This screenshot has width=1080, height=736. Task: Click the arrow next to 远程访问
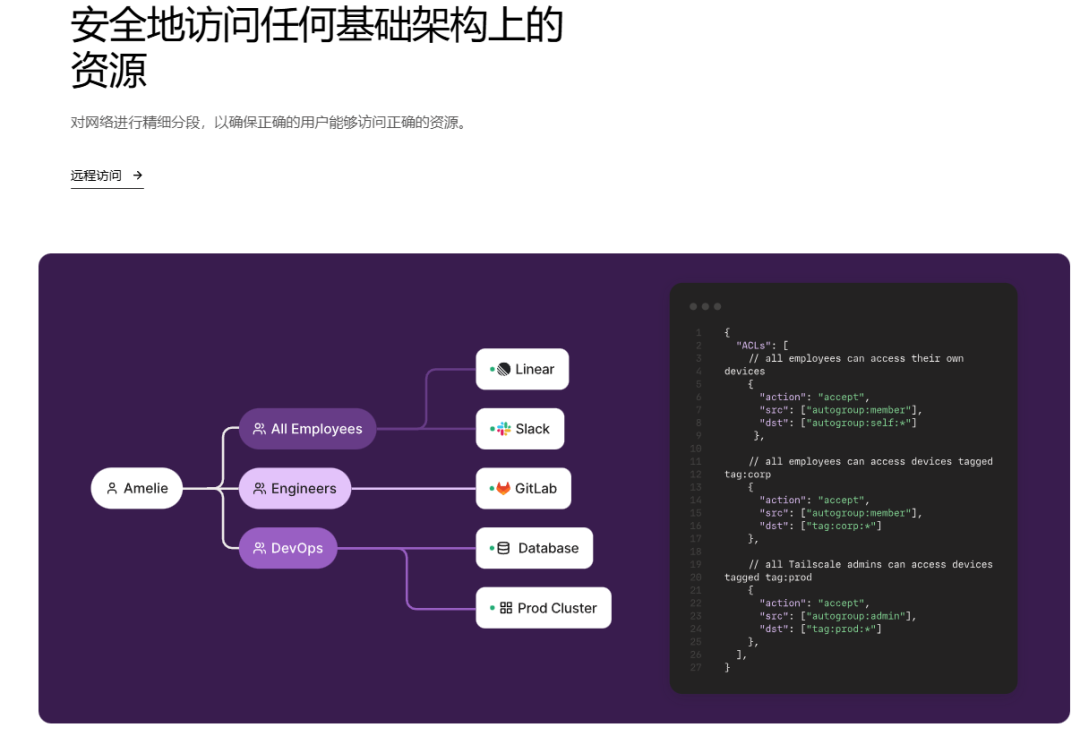click(x=137, y=175)
